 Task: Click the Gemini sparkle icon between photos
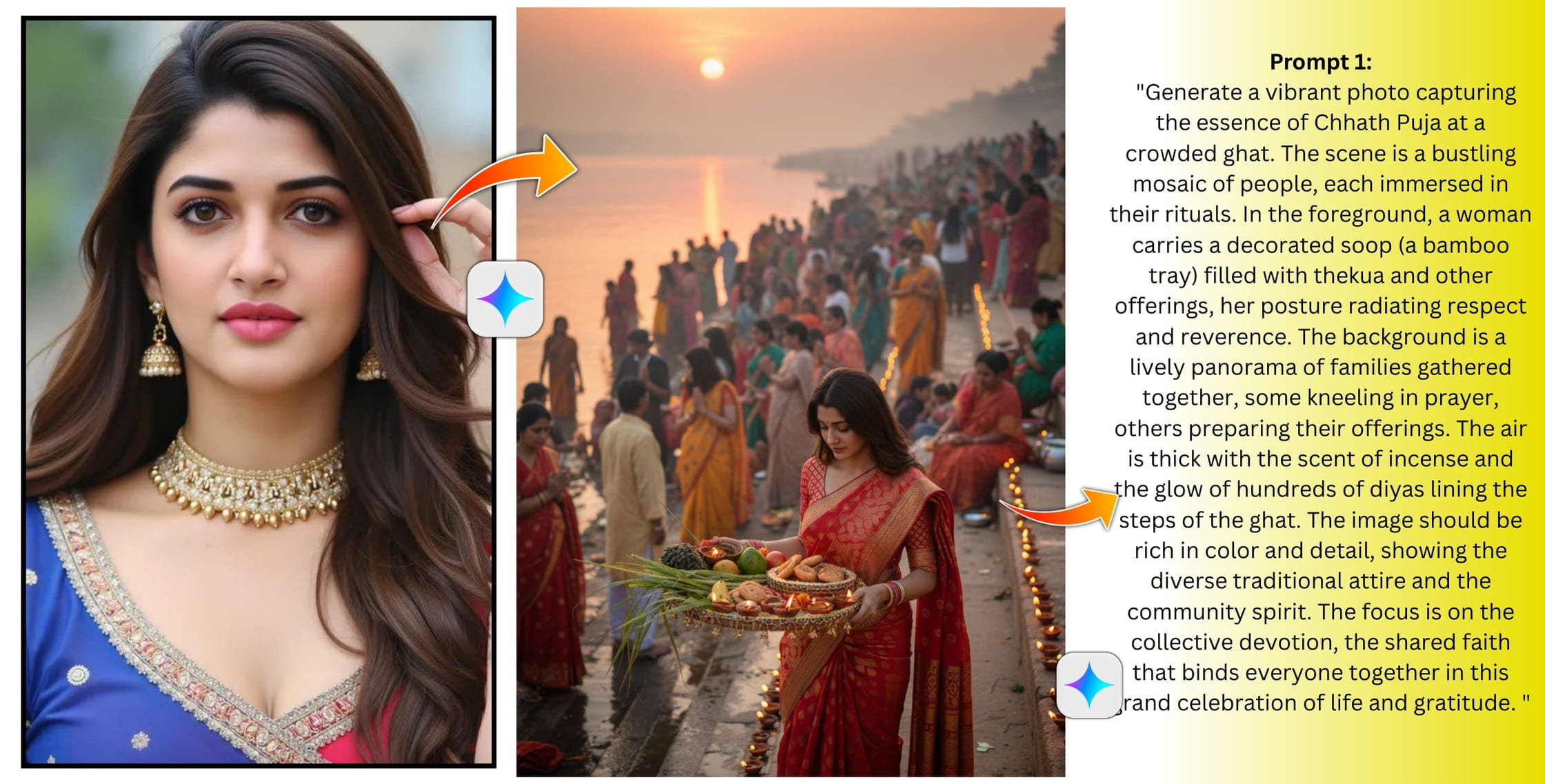pos(505,299)
